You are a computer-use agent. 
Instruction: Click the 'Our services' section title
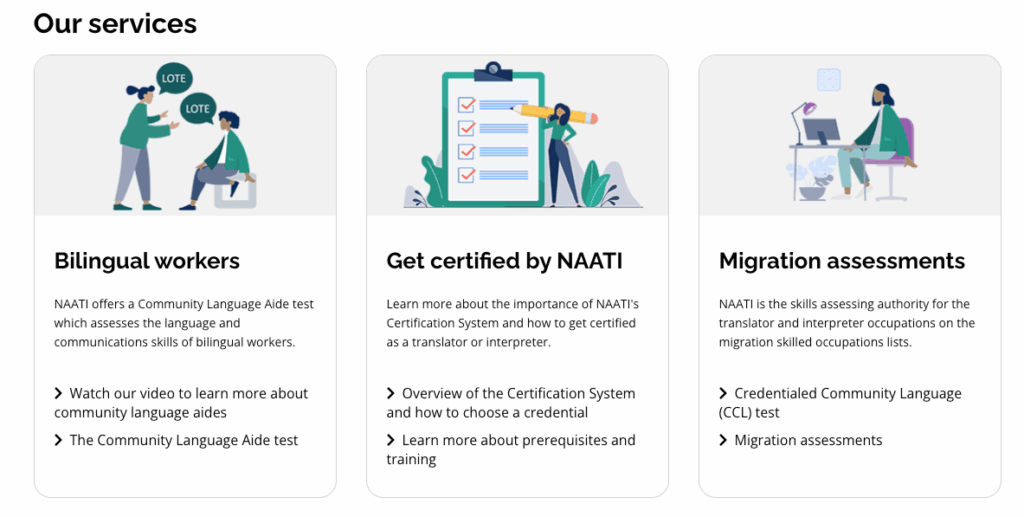[115, 24]
